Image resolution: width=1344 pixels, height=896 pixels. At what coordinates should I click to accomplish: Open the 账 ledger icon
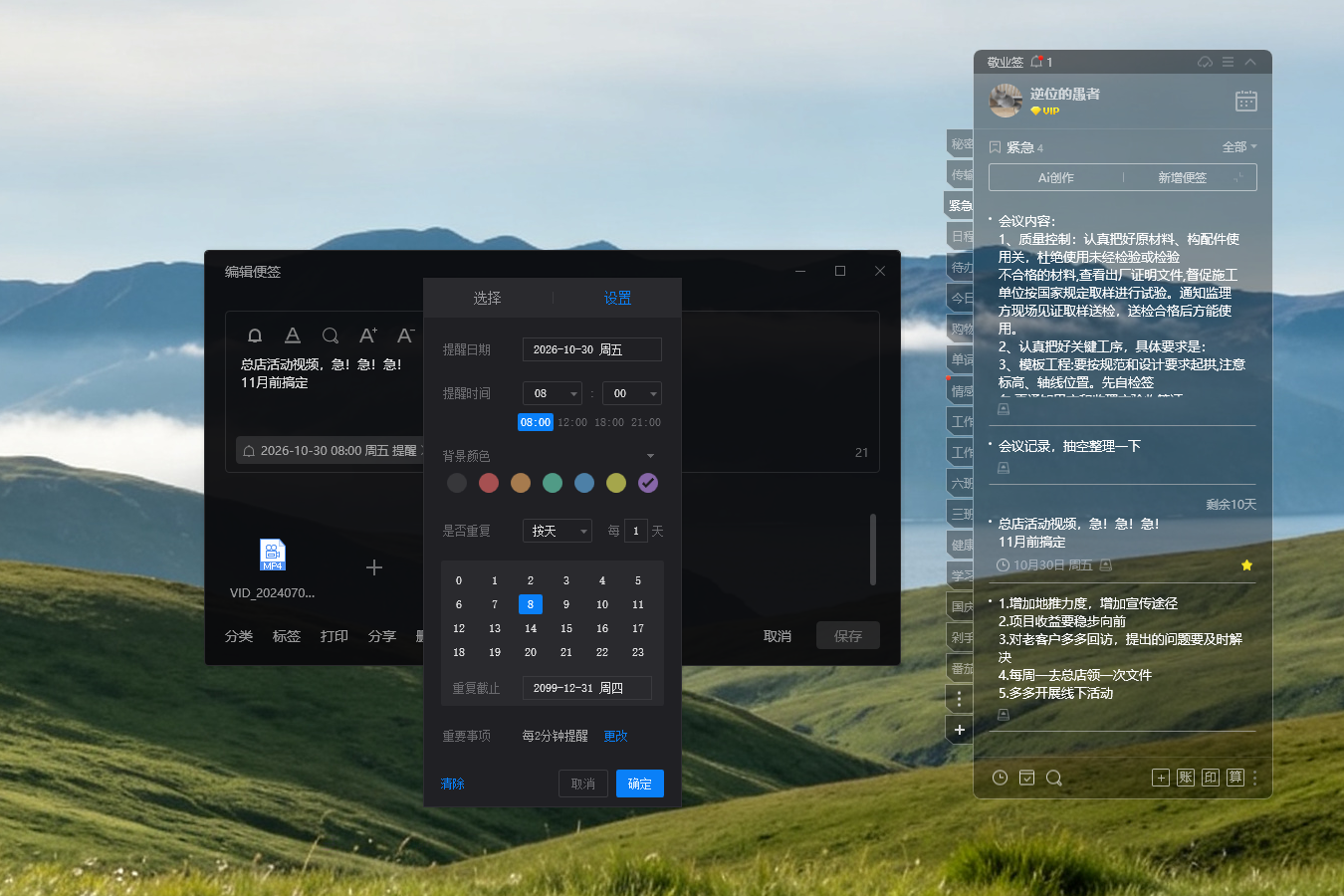tap(1186, 778)
